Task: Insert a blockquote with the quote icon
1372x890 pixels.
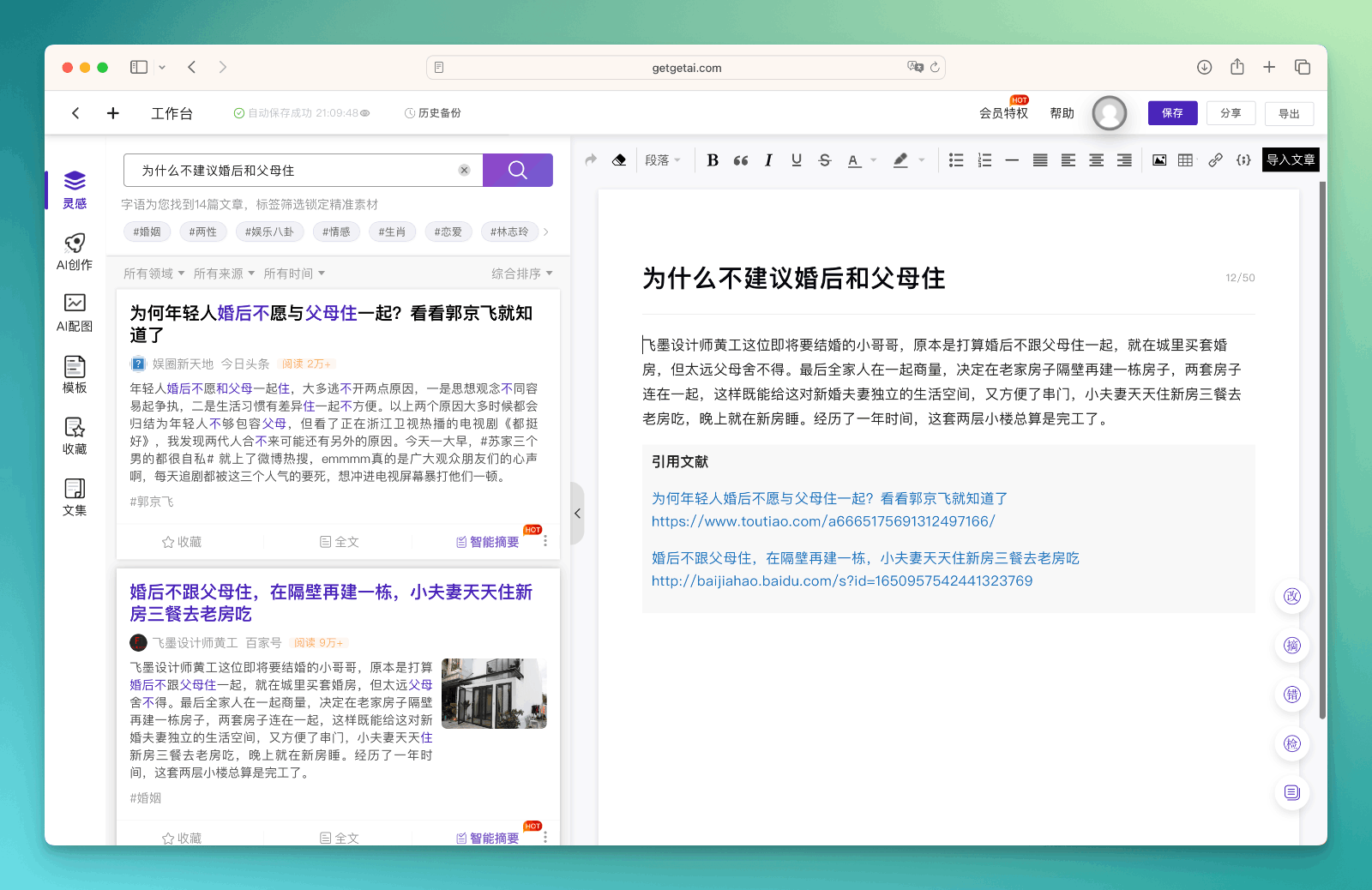Action: coord(741,160)
